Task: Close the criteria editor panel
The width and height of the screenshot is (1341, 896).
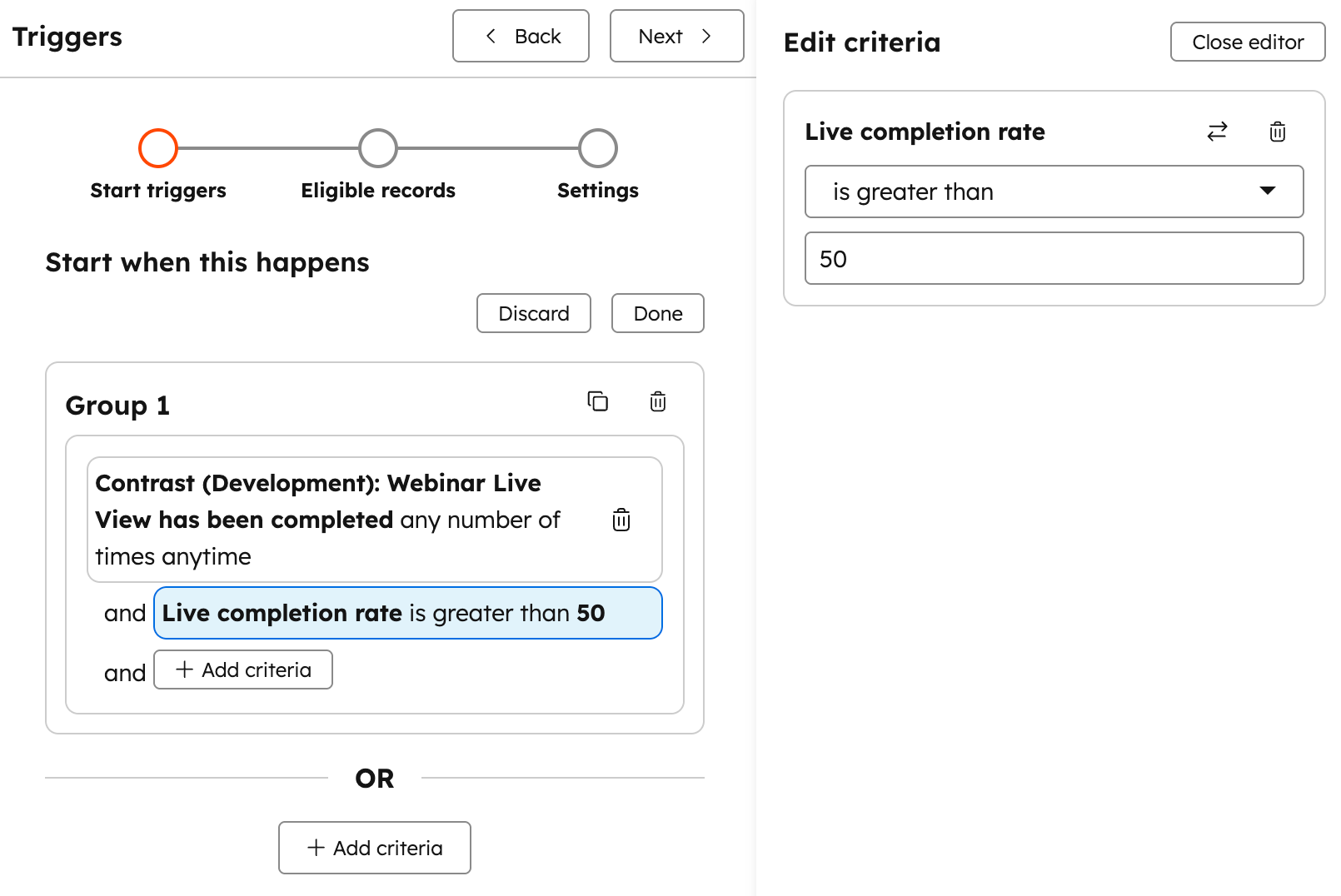Action: [1247, 42]
